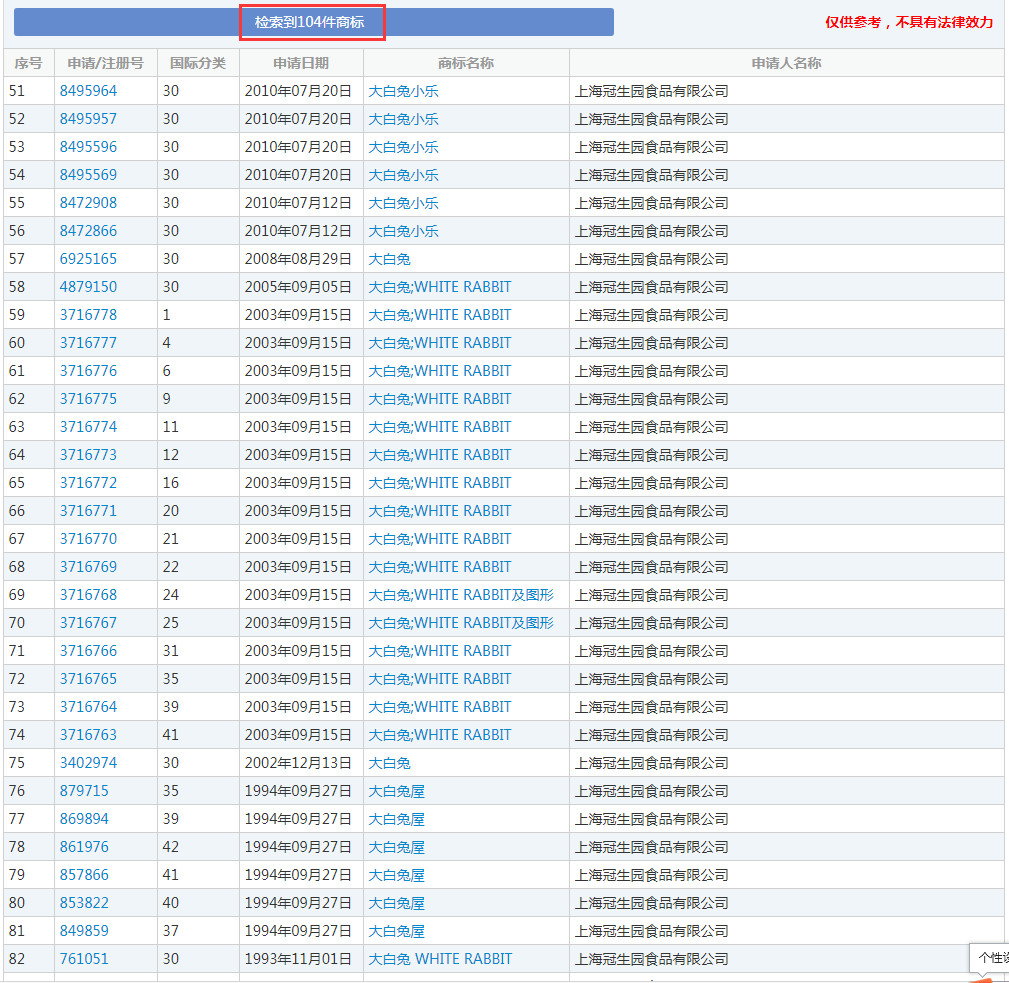Open 大白兔 WHITE RABBIT name in row 82
This screenshot has width=1009, height=983.
(440, 959)
